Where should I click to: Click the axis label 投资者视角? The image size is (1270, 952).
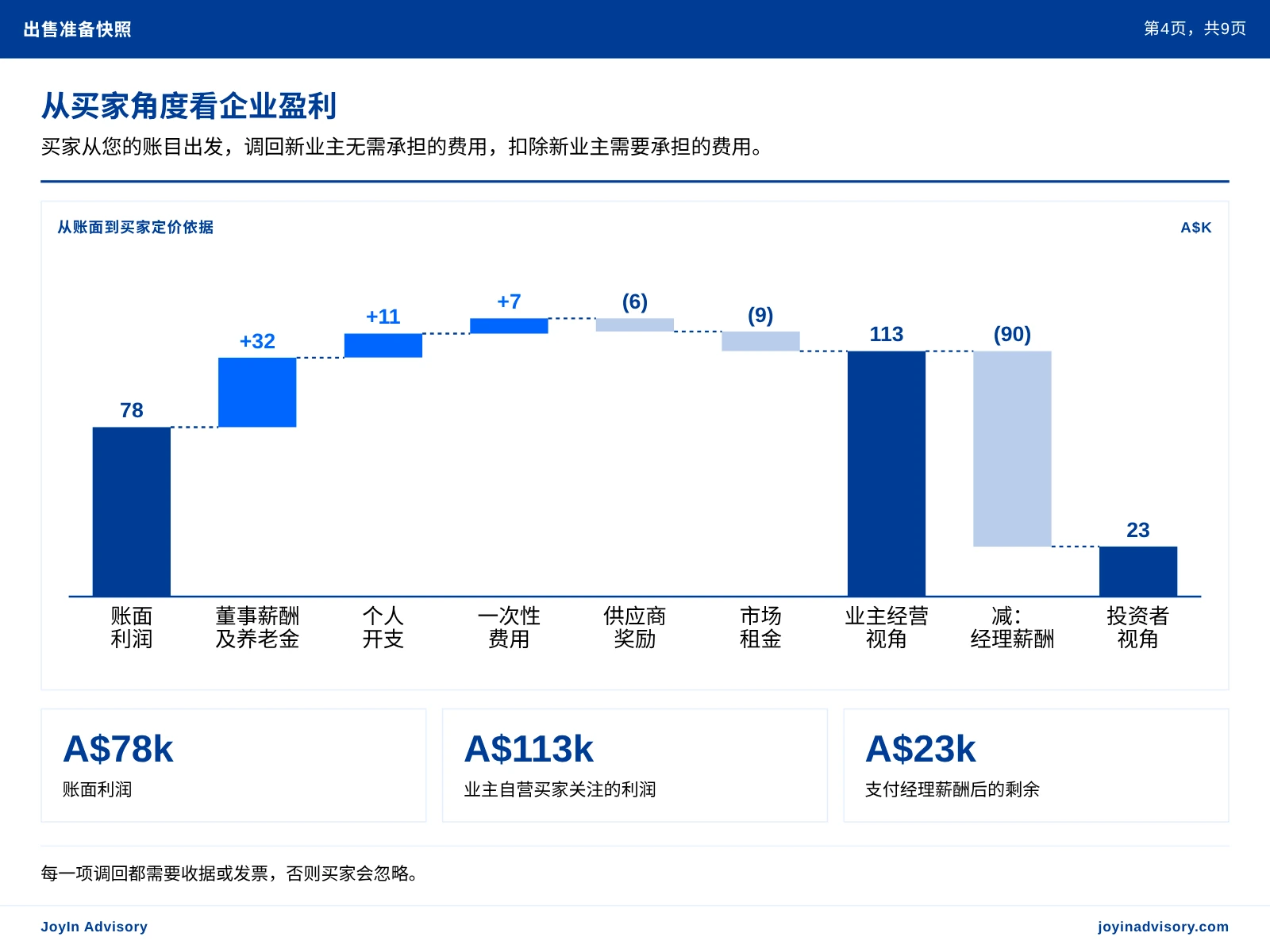point(1138,628)
